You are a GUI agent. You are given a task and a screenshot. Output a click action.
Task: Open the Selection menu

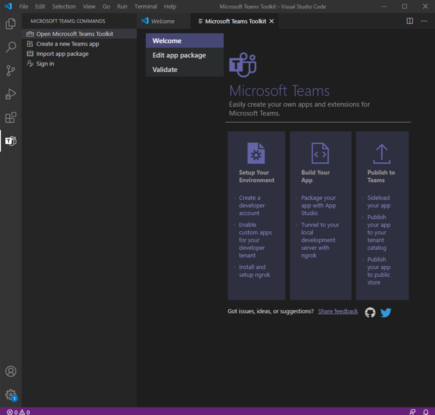pos(64,6)
